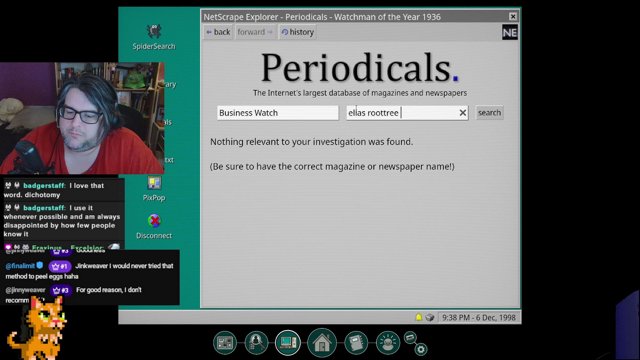Open the evidence board icon in bottom bar
The height and width of the screenshot is (360, 640).
224,343
